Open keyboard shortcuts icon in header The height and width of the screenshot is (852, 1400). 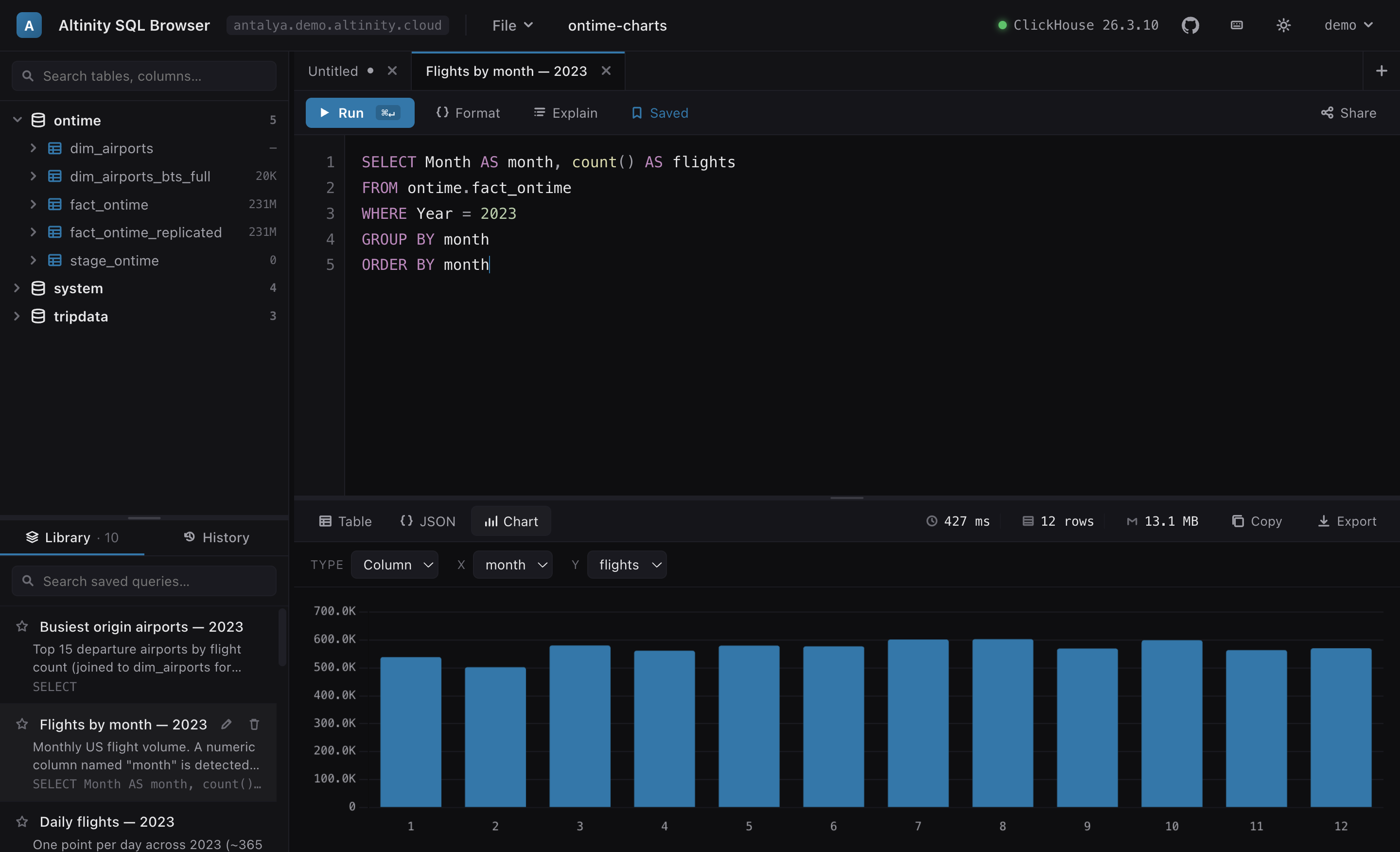[1236, 26]
